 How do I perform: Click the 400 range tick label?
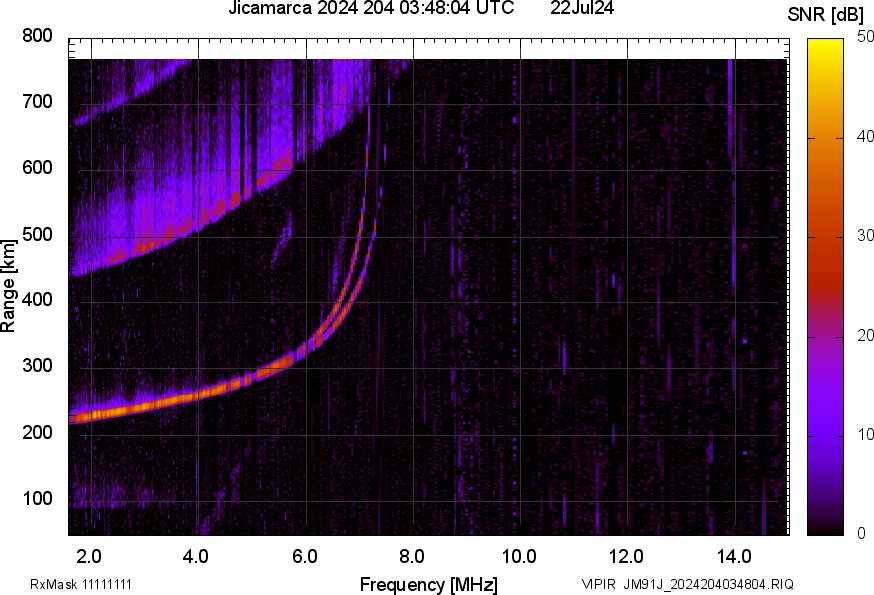37,299
